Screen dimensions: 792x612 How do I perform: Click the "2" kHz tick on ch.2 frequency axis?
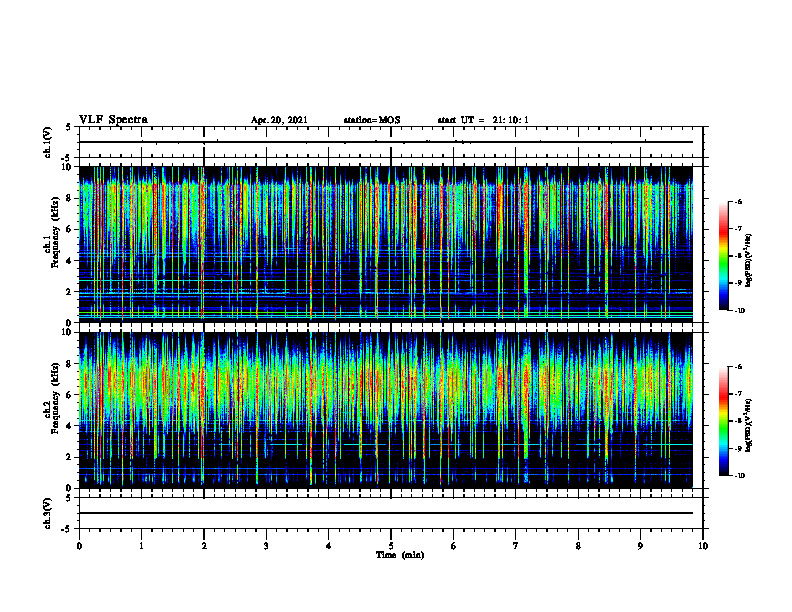(x=70, y=457)
